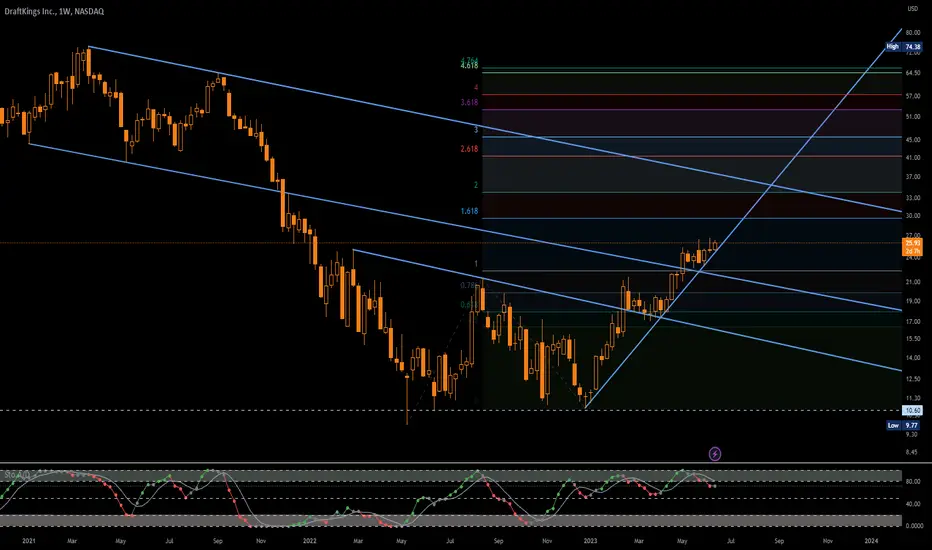Screen dimensions: 932x550
Task: Click the 37.00 price axis value
Action: click(x=912, y=177)
